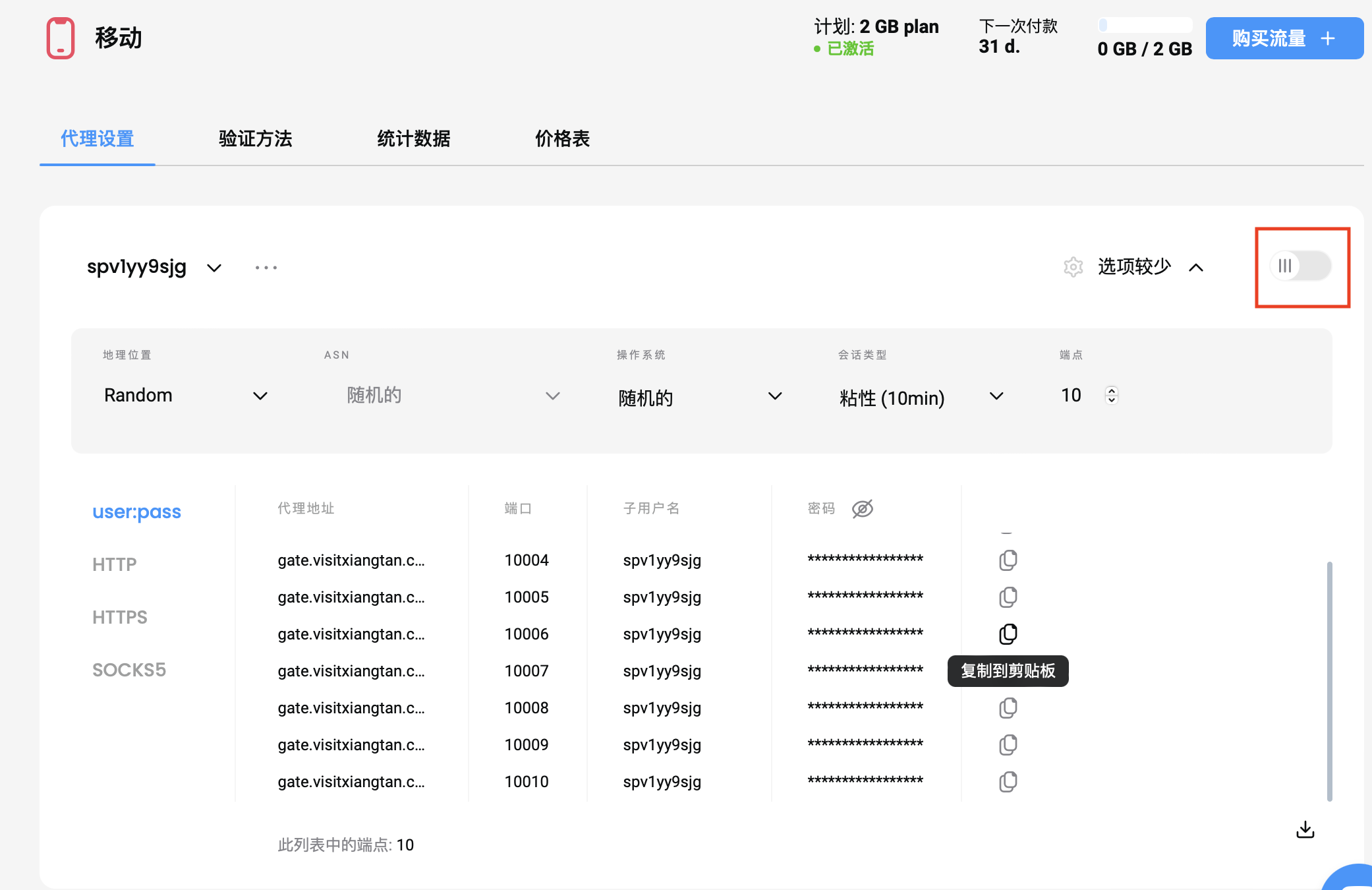Click the settings gear icon
Viewport: 1372px width, 890px height.
[1073, 267]
